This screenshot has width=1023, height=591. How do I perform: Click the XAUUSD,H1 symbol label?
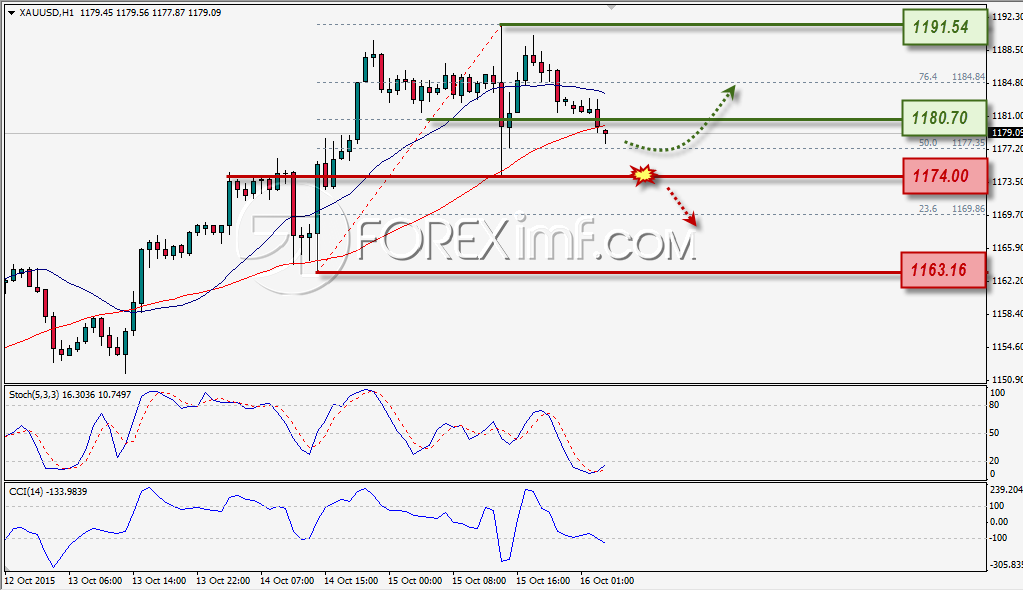coord(46,12)
